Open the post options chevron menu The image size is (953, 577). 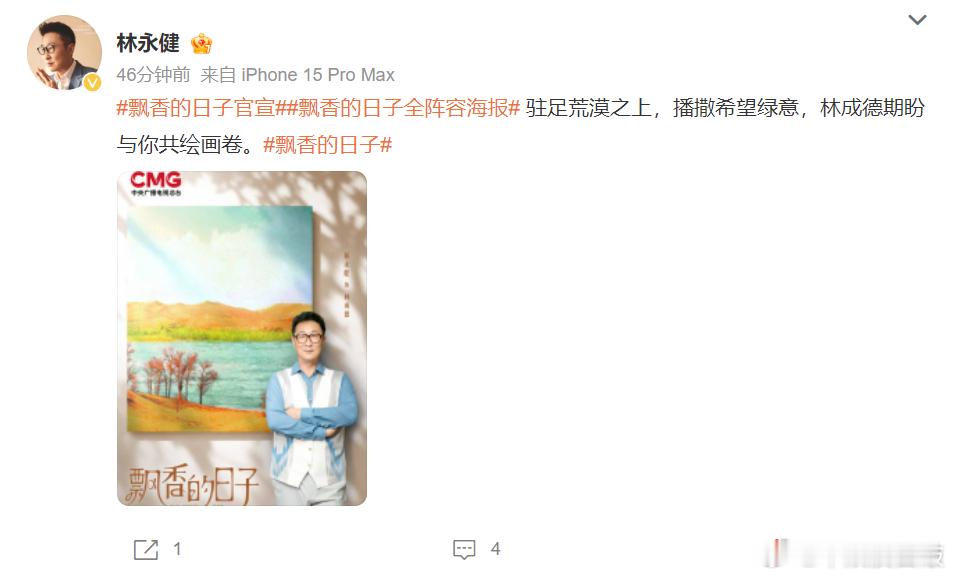click(917, 19)
